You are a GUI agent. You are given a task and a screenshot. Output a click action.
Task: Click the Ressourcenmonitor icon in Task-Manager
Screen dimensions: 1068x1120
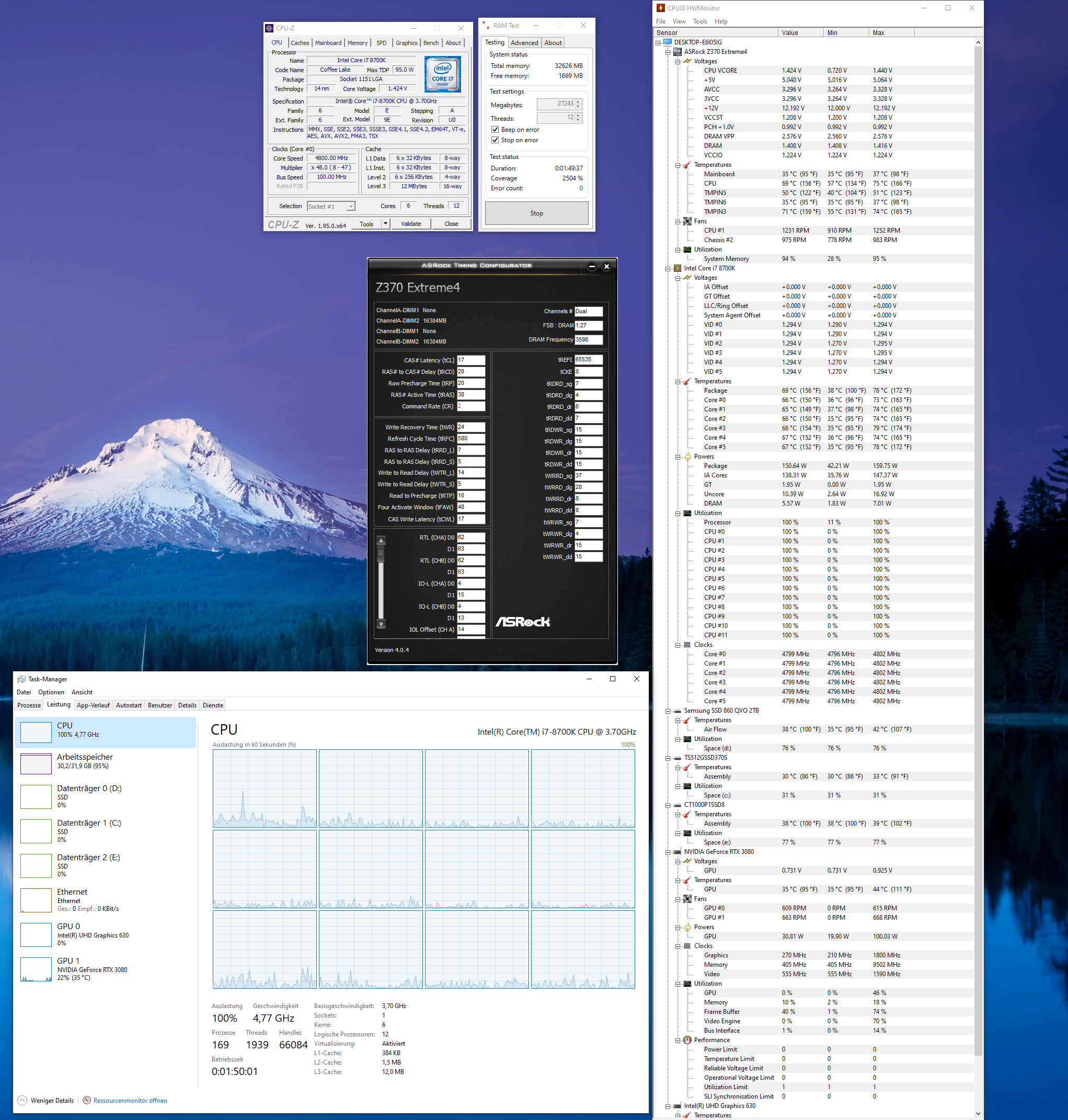tap(87, 1100)
